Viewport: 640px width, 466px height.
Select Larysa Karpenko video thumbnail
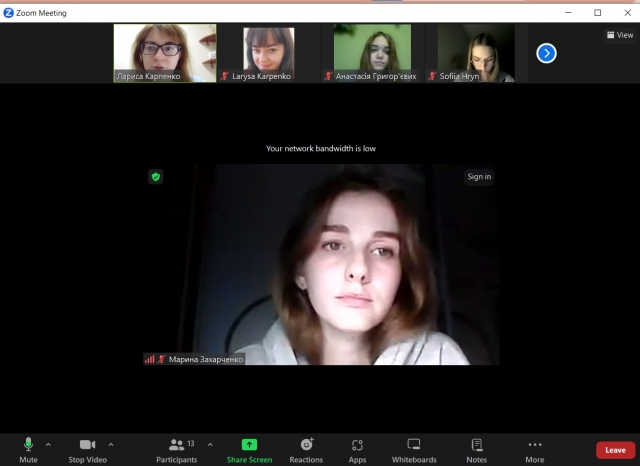pyautogui.click(x=269, y=53)
